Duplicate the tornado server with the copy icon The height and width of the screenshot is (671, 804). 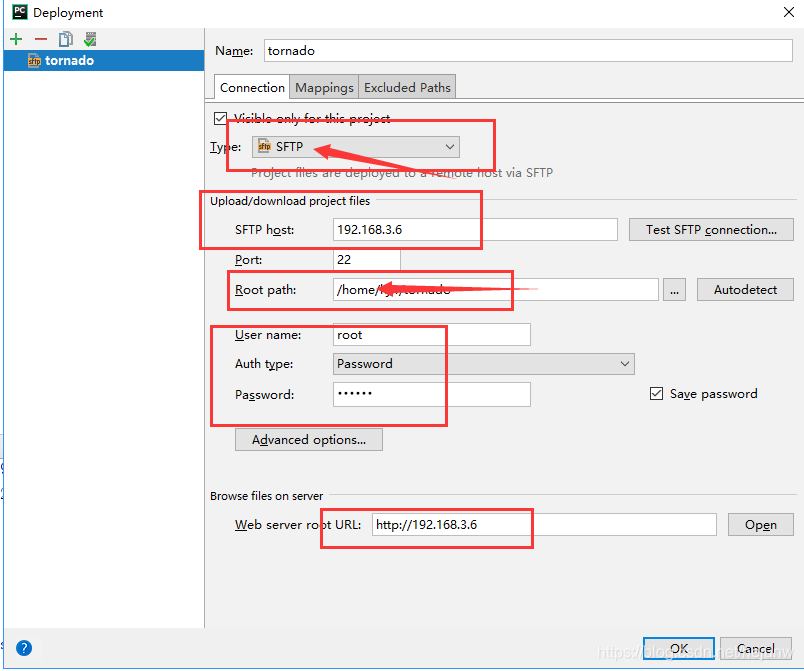point(64,38)
